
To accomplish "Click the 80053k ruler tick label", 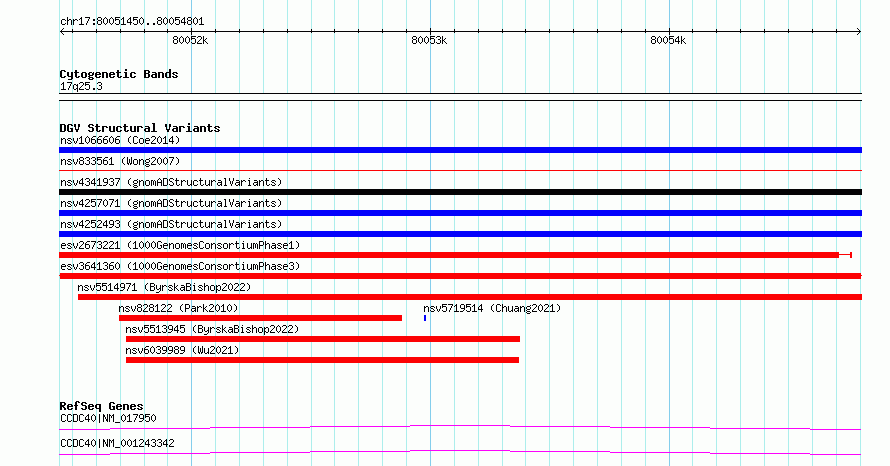I will click(x=429, y=40).
